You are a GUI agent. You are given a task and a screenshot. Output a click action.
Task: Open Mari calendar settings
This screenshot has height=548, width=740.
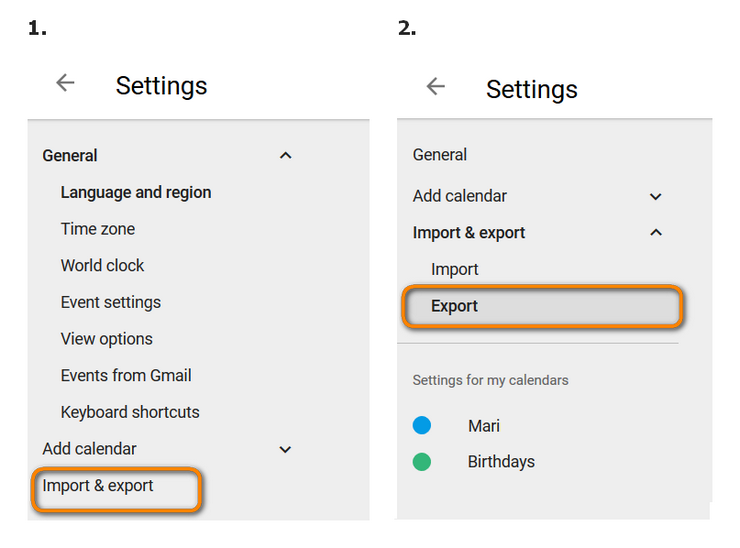click(484, 426)
